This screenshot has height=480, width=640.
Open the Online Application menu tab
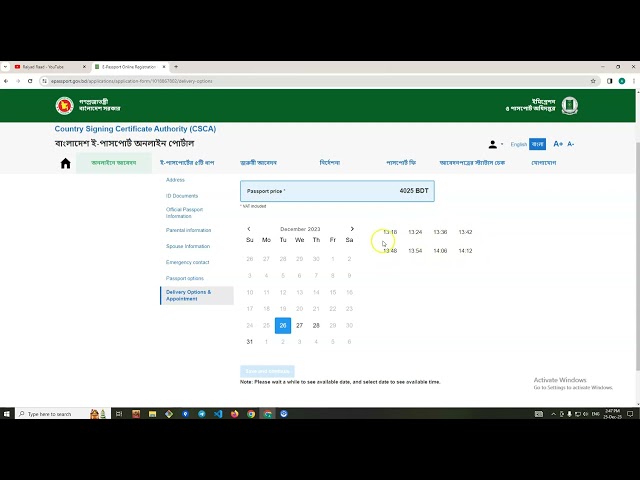click(114, 163)
